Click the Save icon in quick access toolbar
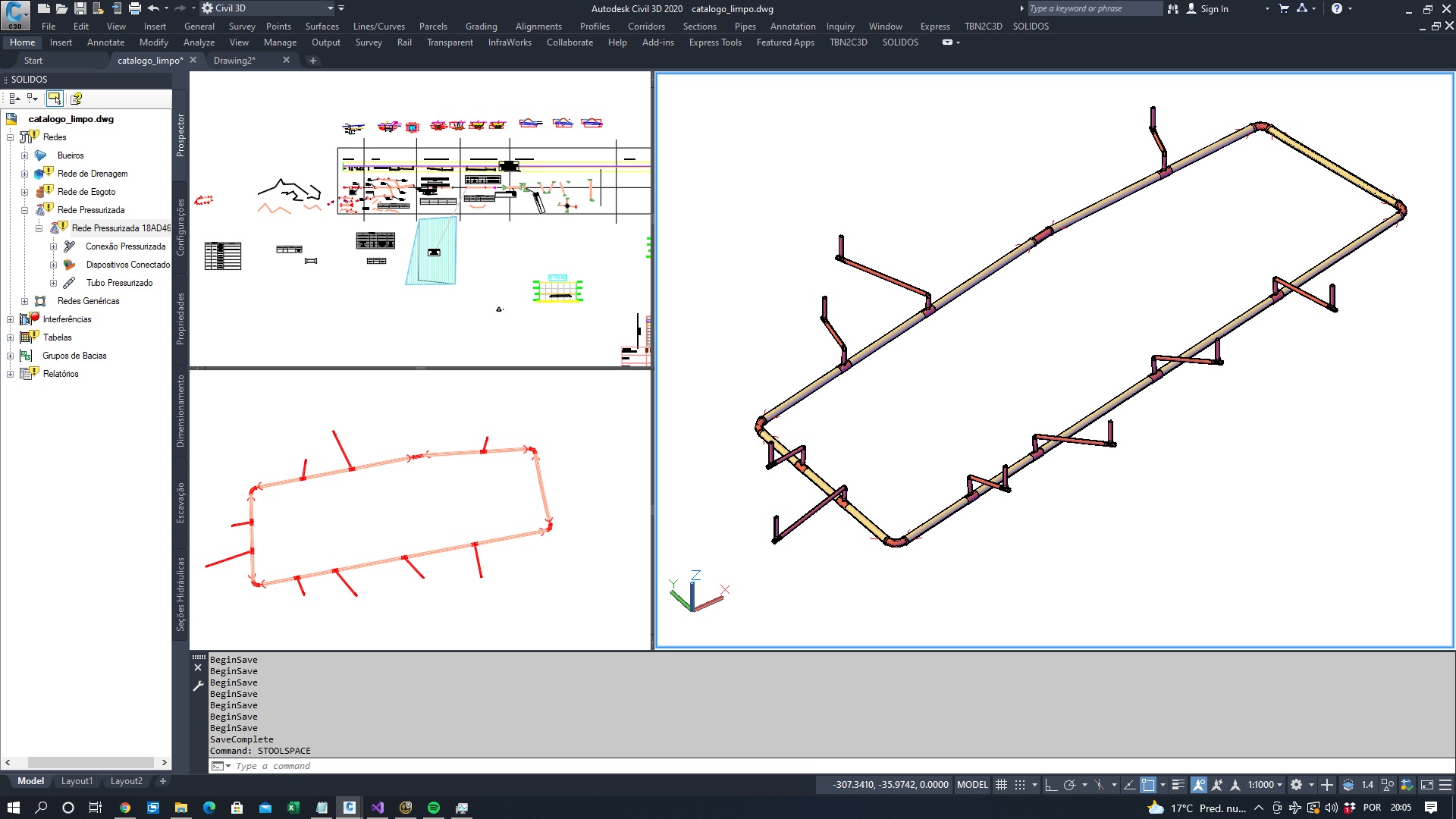 click(80, 8)
